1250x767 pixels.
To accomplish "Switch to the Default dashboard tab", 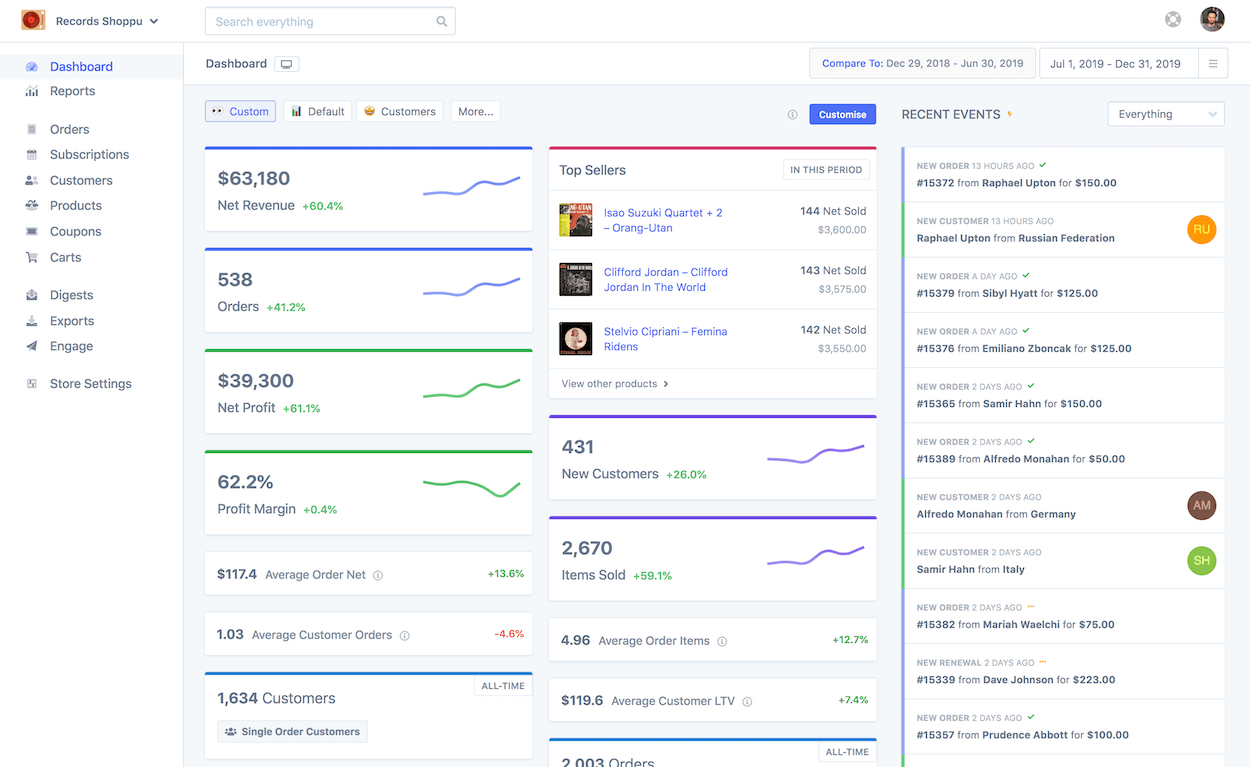I will pyautogui.click(x=317, y=111).
